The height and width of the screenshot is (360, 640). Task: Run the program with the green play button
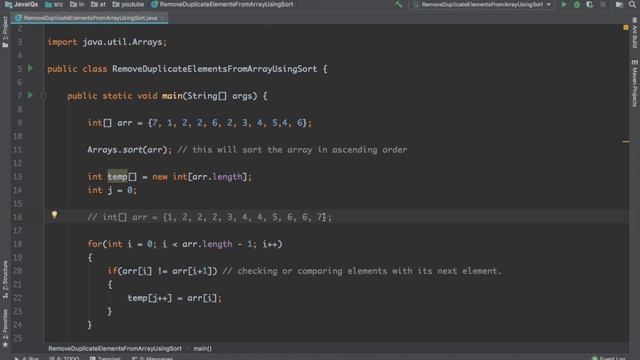click(564, 4)
